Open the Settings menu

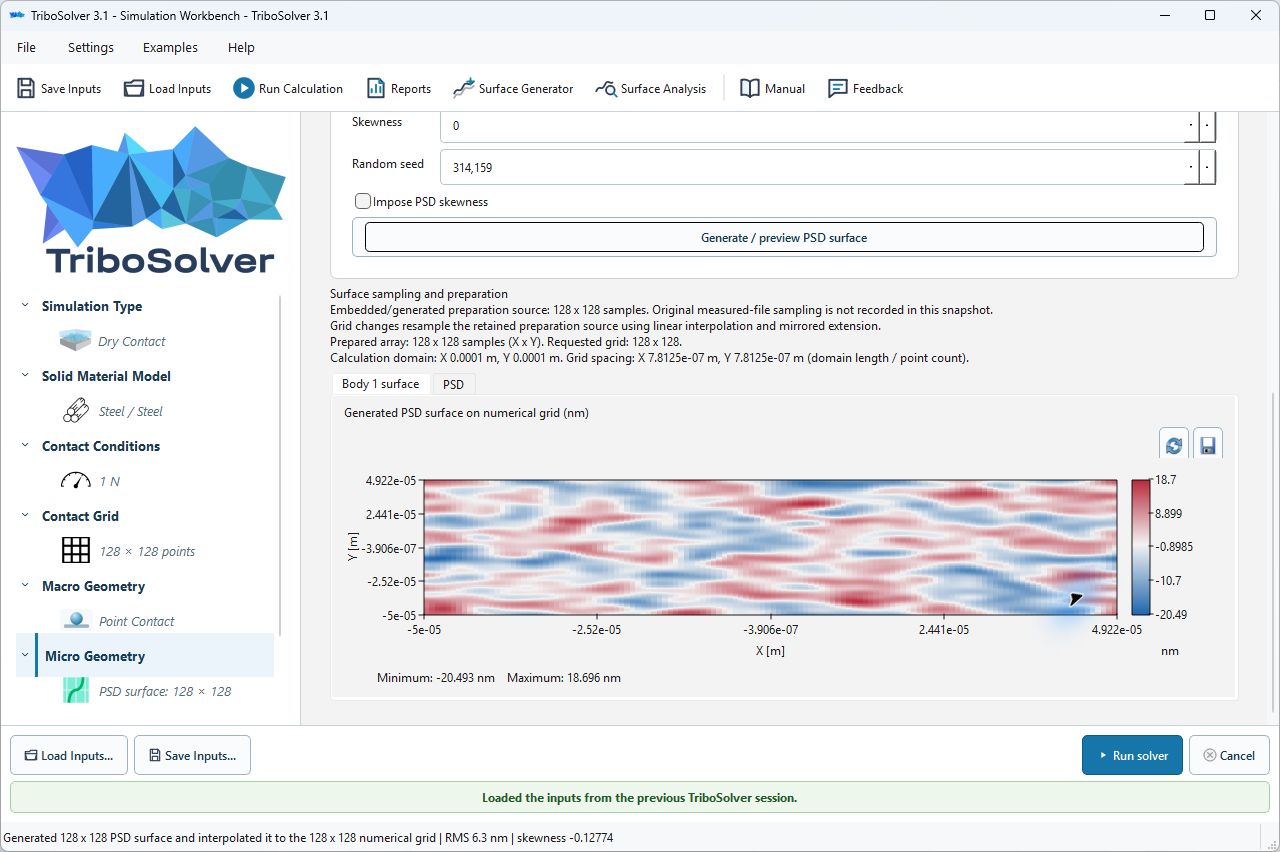point(91,47)
